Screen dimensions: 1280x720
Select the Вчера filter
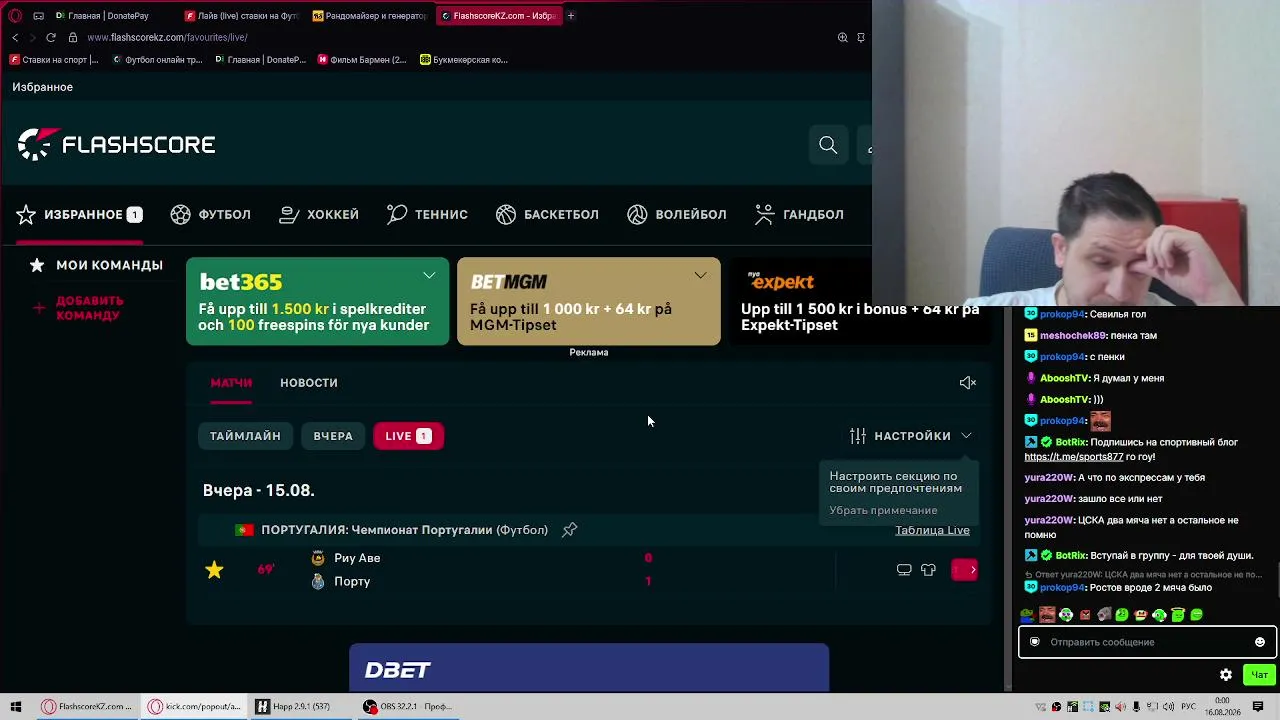coord(333,436)
